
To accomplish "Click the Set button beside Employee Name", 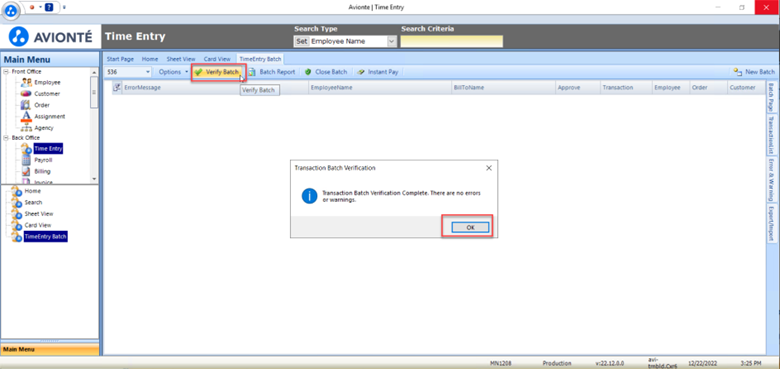I will point(301,42).
